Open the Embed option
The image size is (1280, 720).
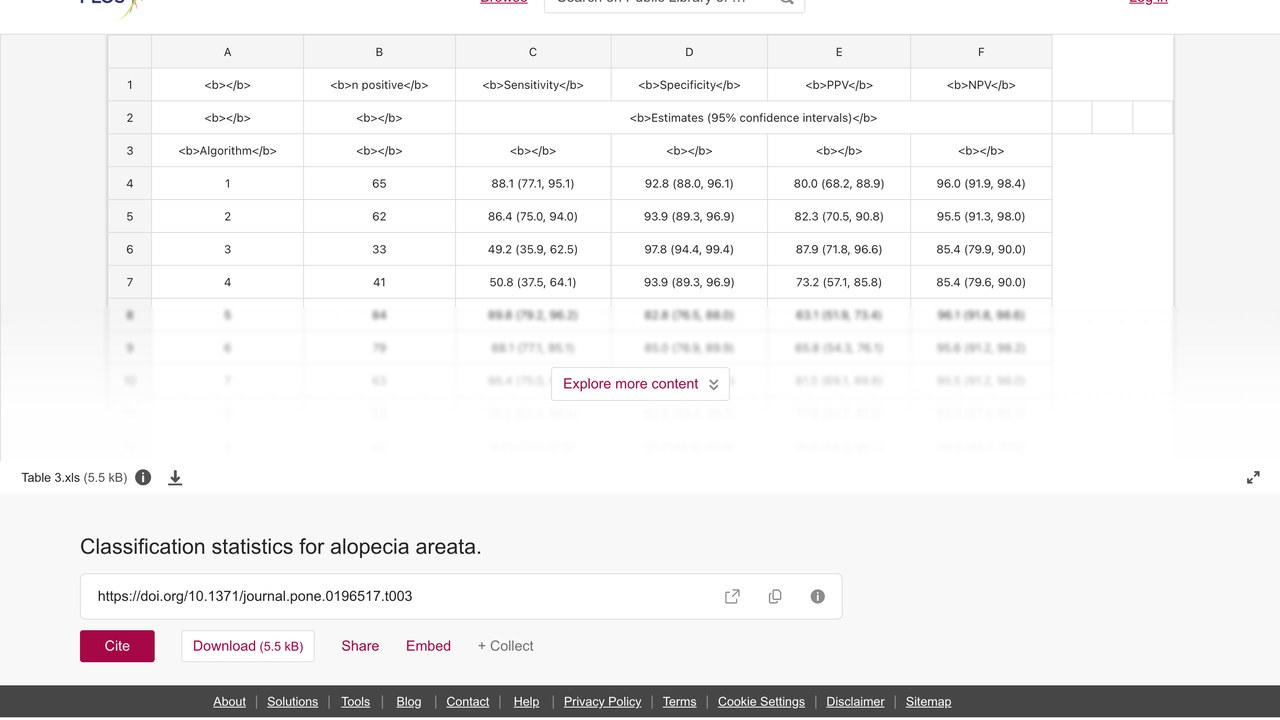[428, 646]
